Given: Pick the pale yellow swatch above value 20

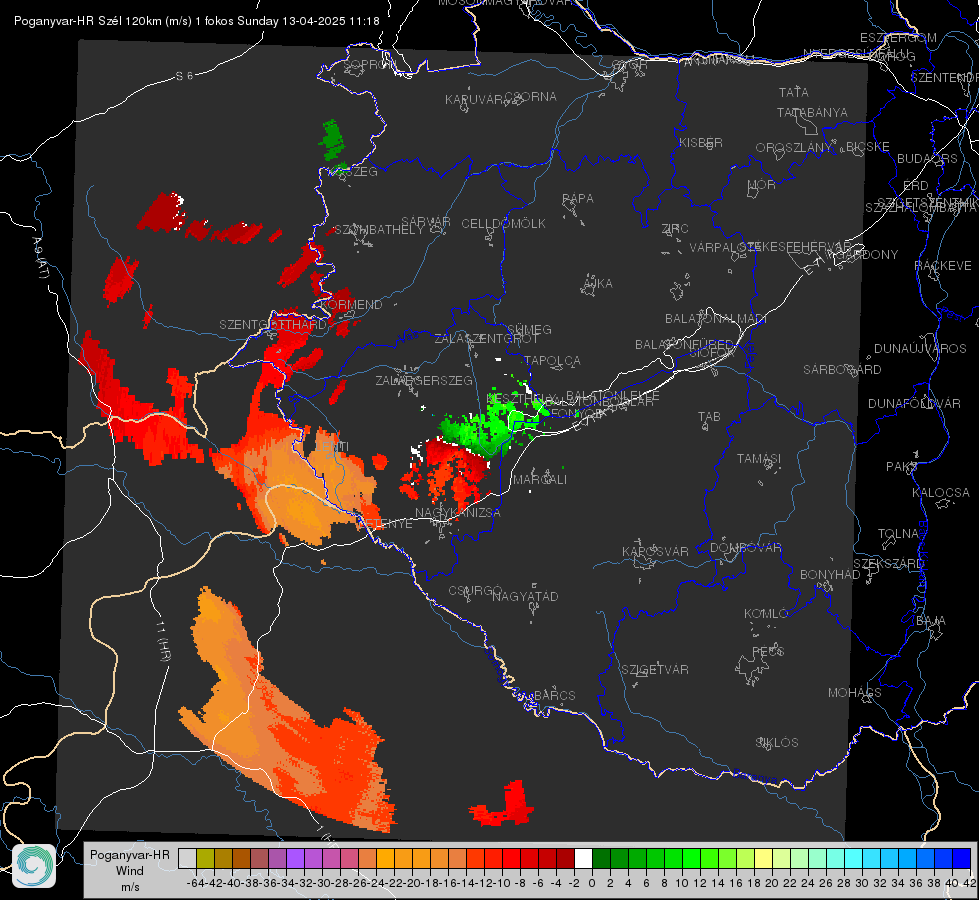Looking at the screenshot, I should point(764,859).
